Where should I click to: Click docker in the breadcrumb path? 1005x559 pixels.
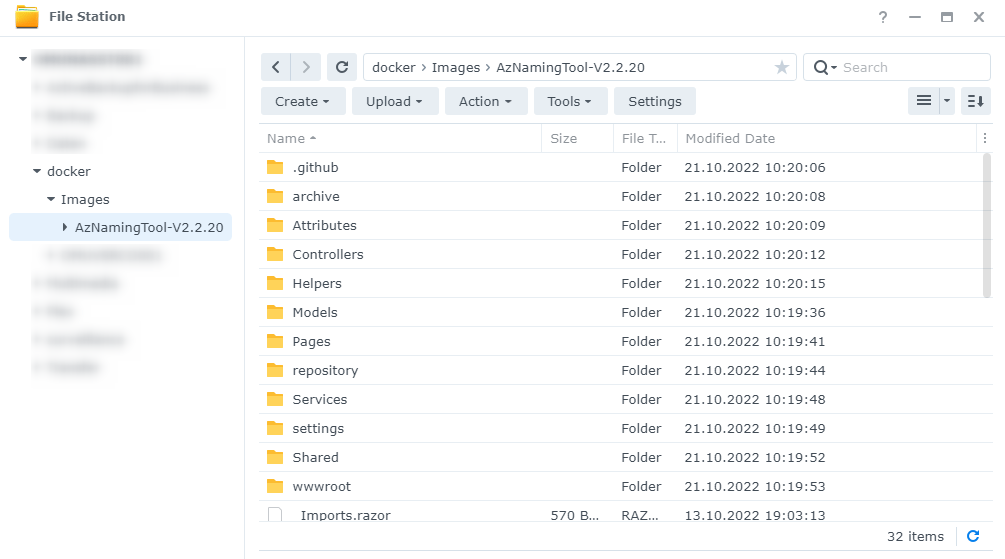click(394, 67)
